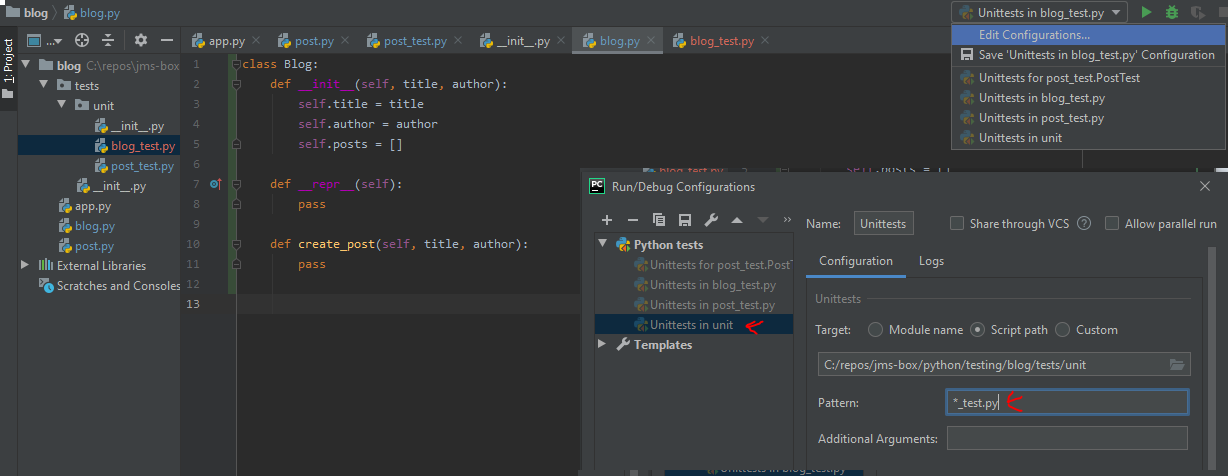Collapse Python tests node in dialog
The height and width of the screenshot is (476, 1228).
pyautogui.click(x=603, y=244)
